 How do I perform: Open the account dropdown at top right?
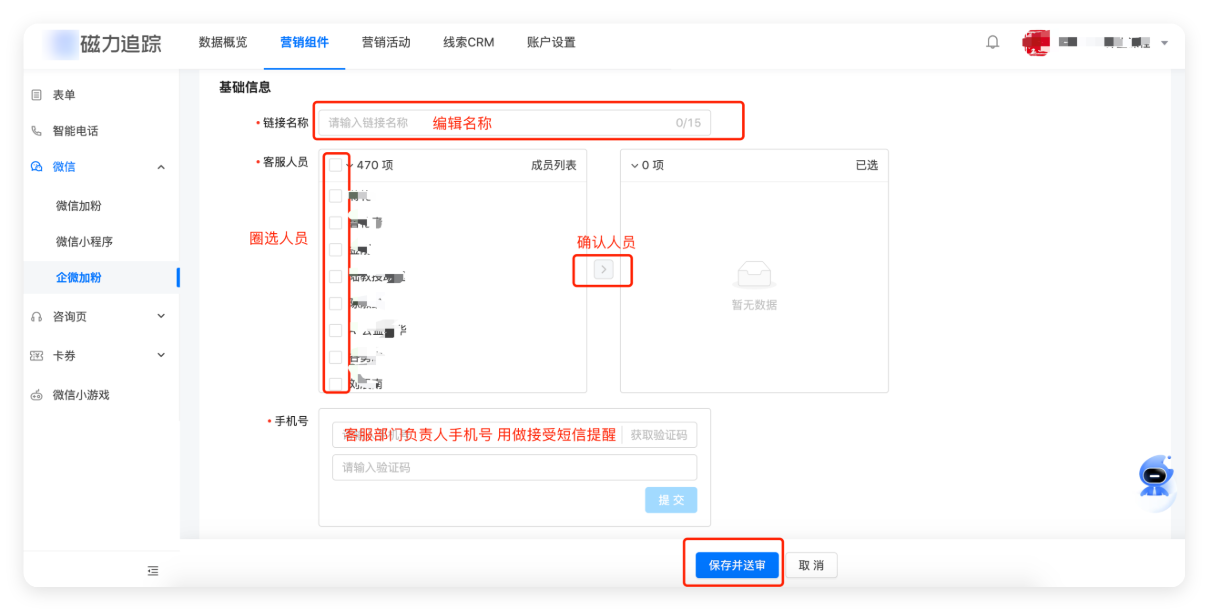pyautogui.click(x=1163, y=42)
